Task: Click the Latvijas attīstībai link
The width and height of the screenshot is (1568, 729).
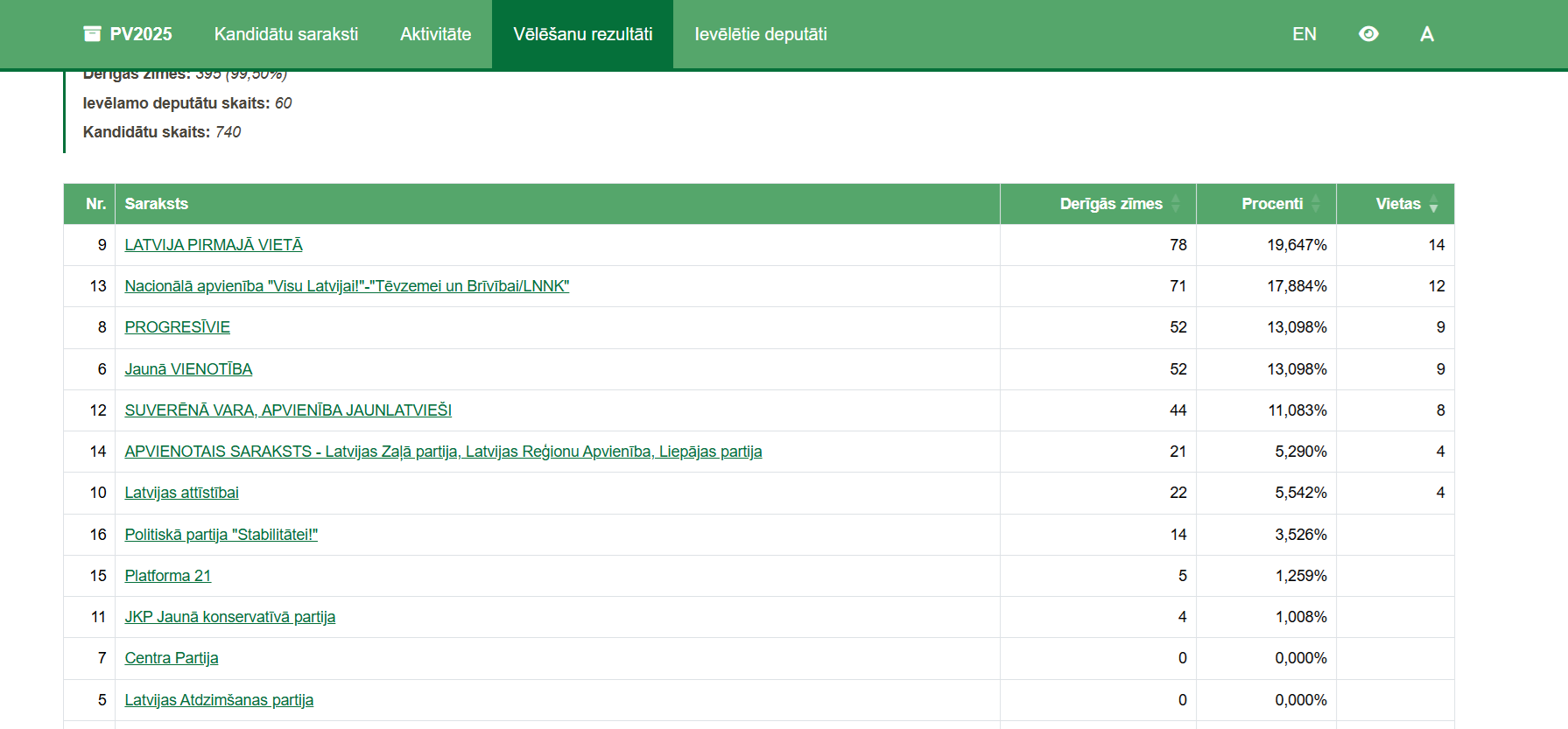Action: click(x=181, y=493)
